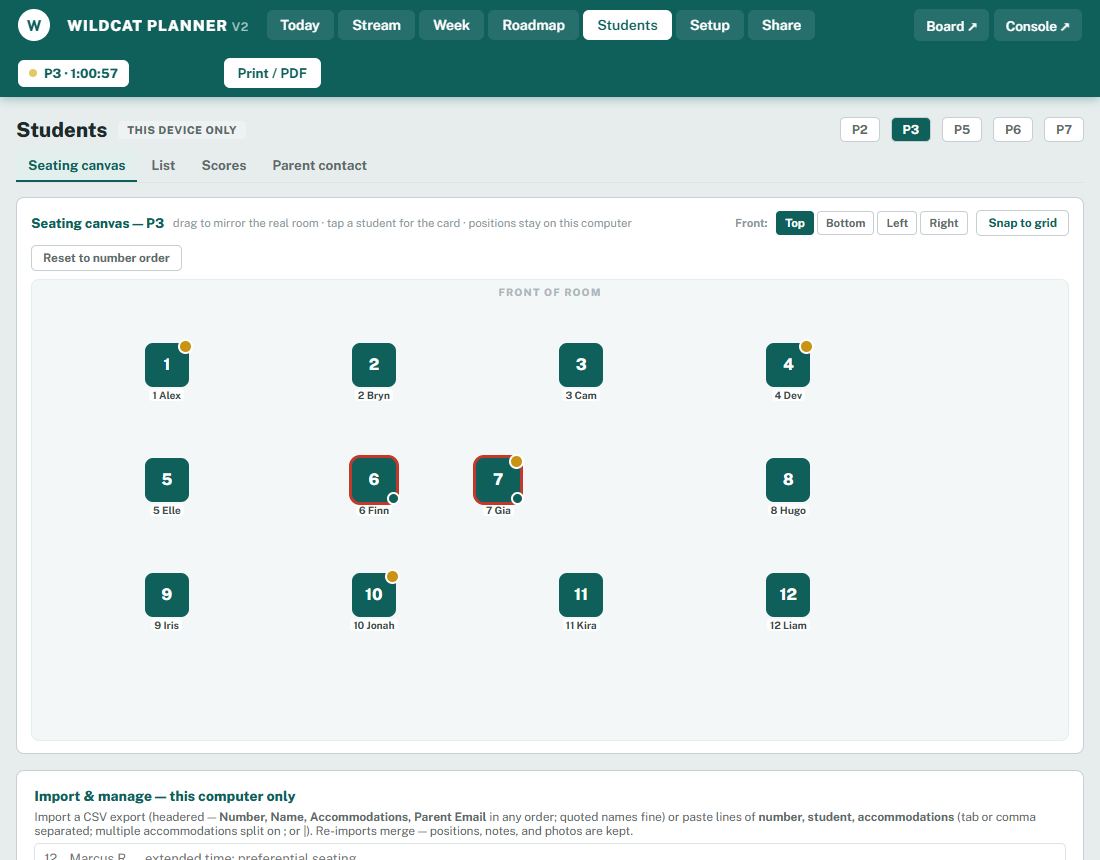Switch to period P5
The width and height of the screenshot is (1100, 860).
coord(962,130)
